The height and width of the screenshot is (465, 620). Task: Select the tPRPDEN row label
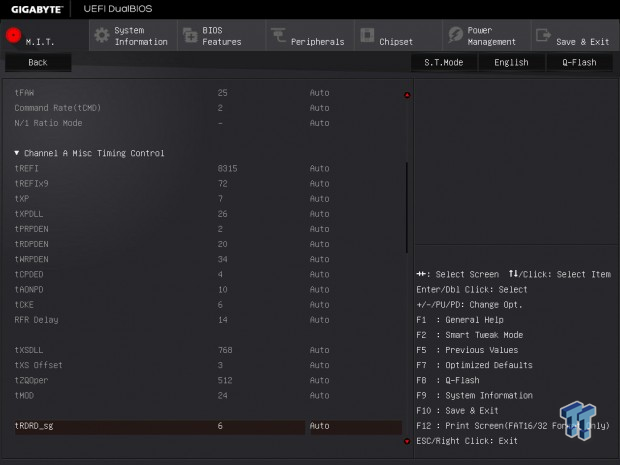click(x=31, y=229)
